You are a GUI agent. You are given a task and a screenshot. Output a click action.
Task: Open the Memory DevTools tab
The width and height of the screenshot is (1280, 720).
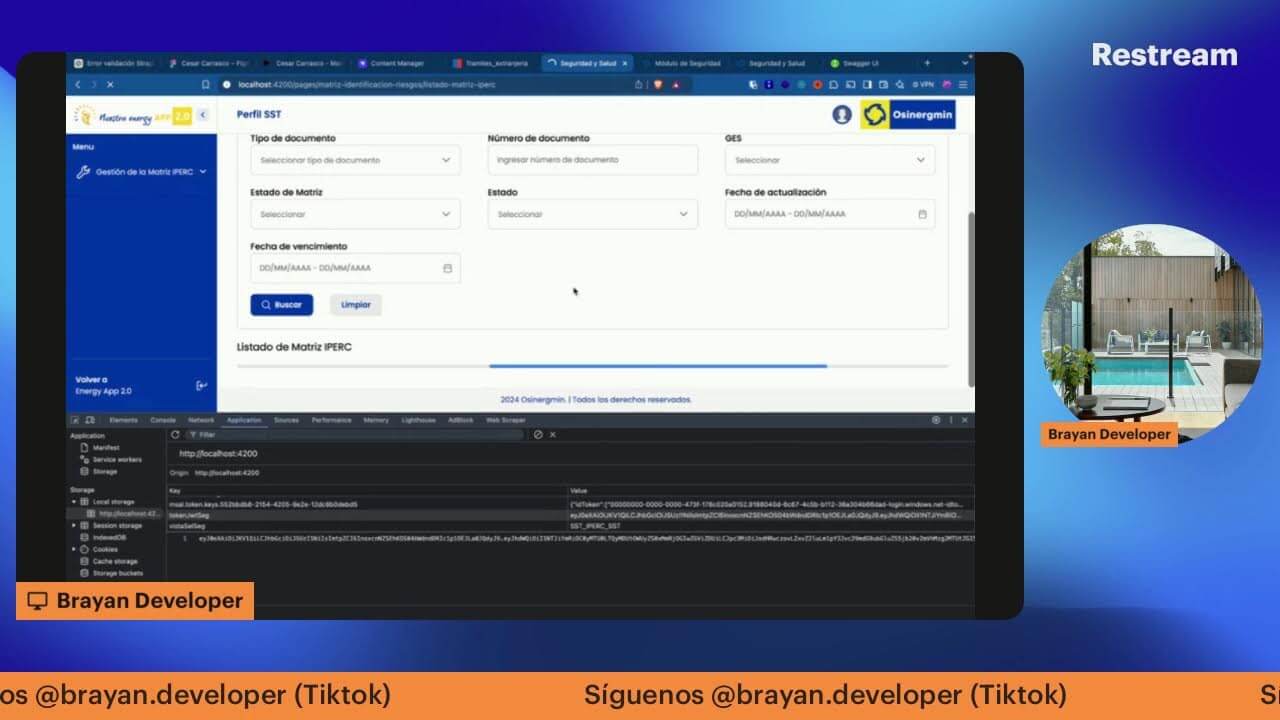click(376, 420)
